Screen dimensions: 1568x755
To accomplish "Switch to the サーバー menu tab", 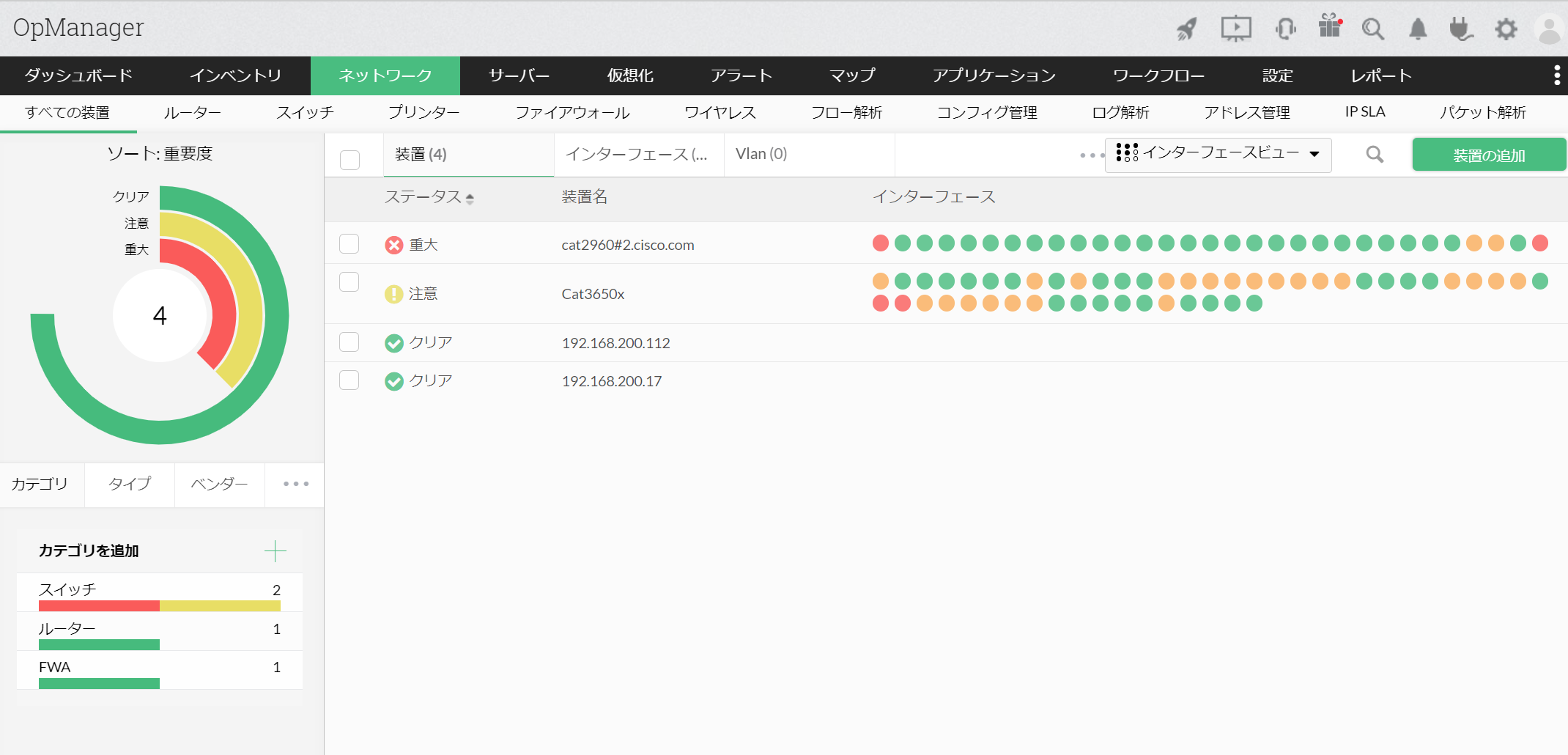I will pos(519,75).
